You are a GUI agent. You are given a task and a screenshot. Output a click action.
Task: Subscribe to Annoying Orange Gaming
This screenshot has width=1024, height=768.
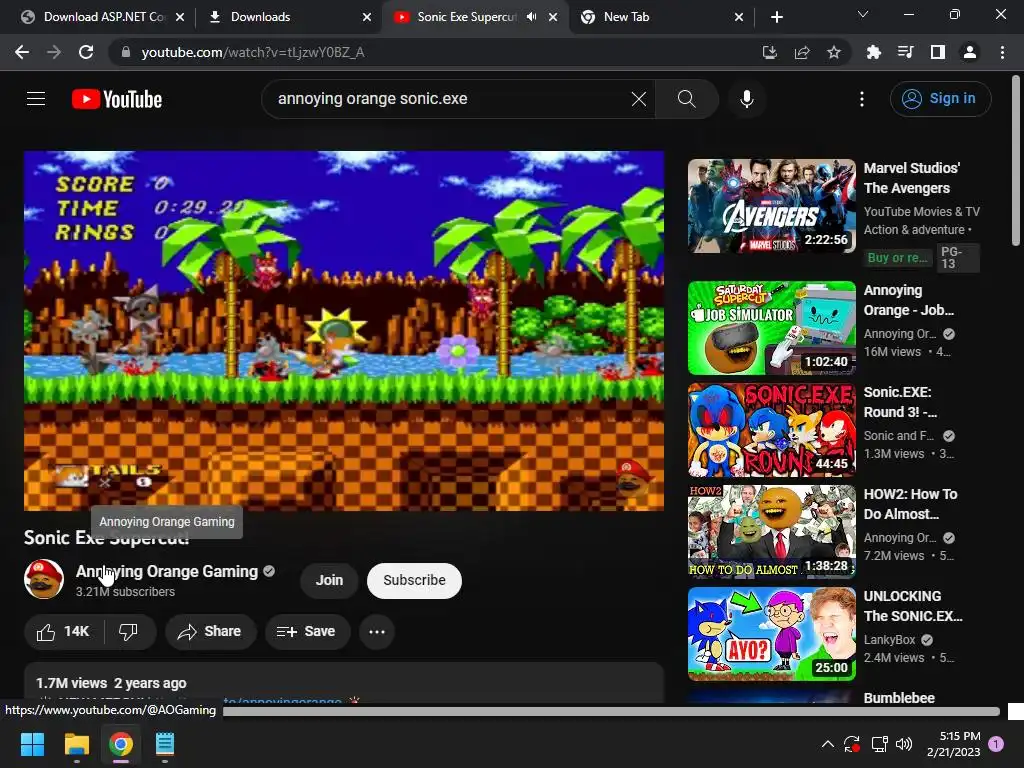coord(414,580)
